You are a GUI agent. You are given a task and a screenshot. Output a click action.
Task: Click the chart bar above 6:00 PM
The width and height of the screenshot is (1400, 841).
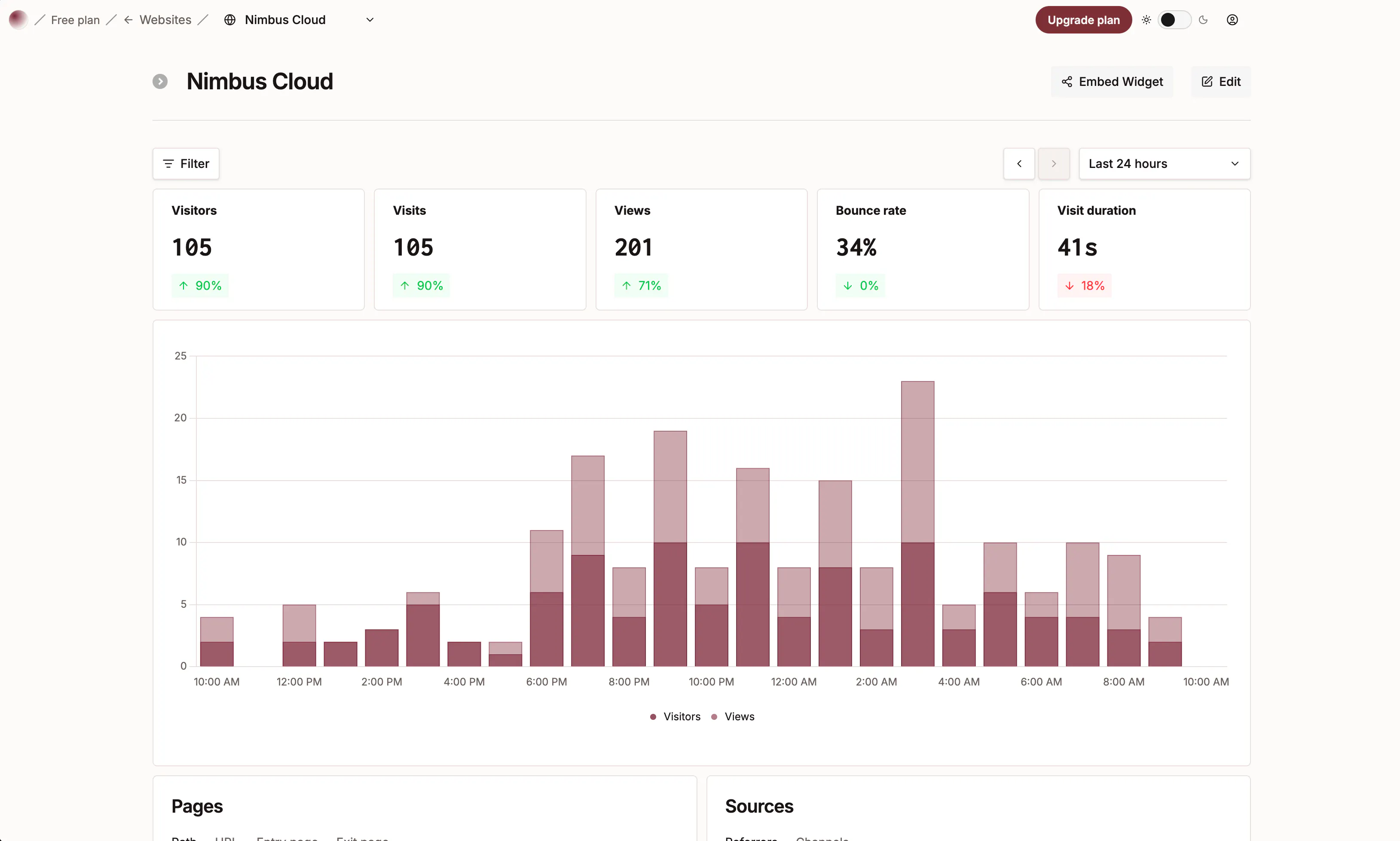547,598
